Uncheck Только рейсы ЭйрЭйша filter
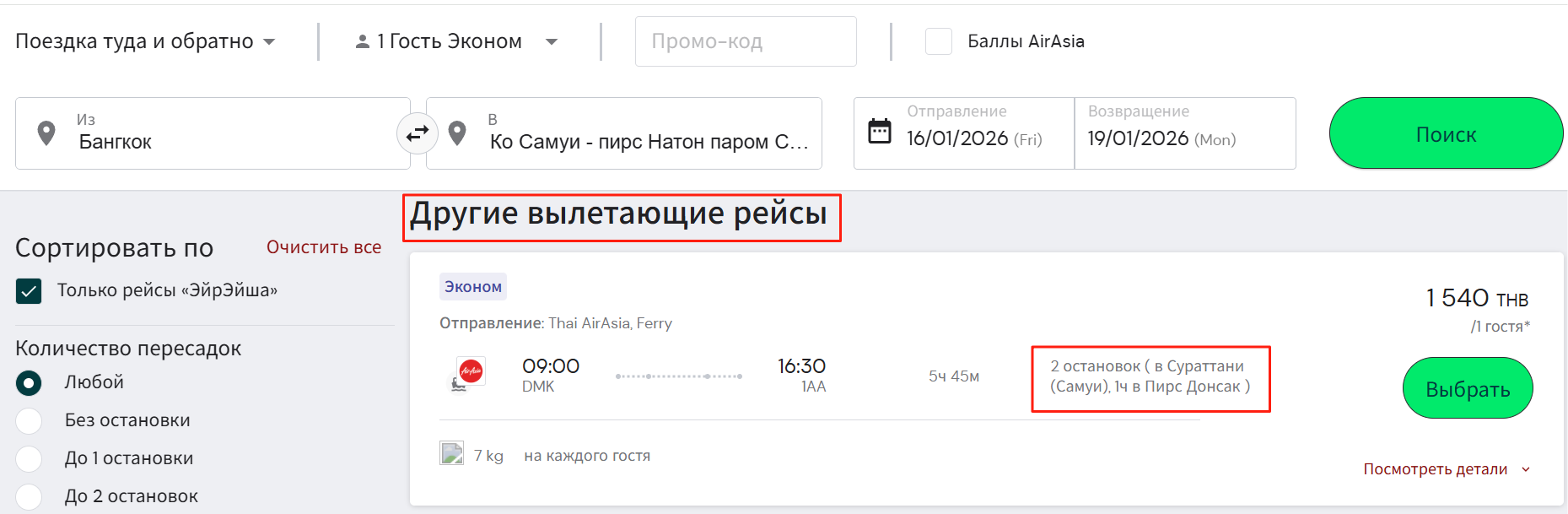Image resolution: width=1568 pixels, height=514 pixels. click(x=29, y=290)
